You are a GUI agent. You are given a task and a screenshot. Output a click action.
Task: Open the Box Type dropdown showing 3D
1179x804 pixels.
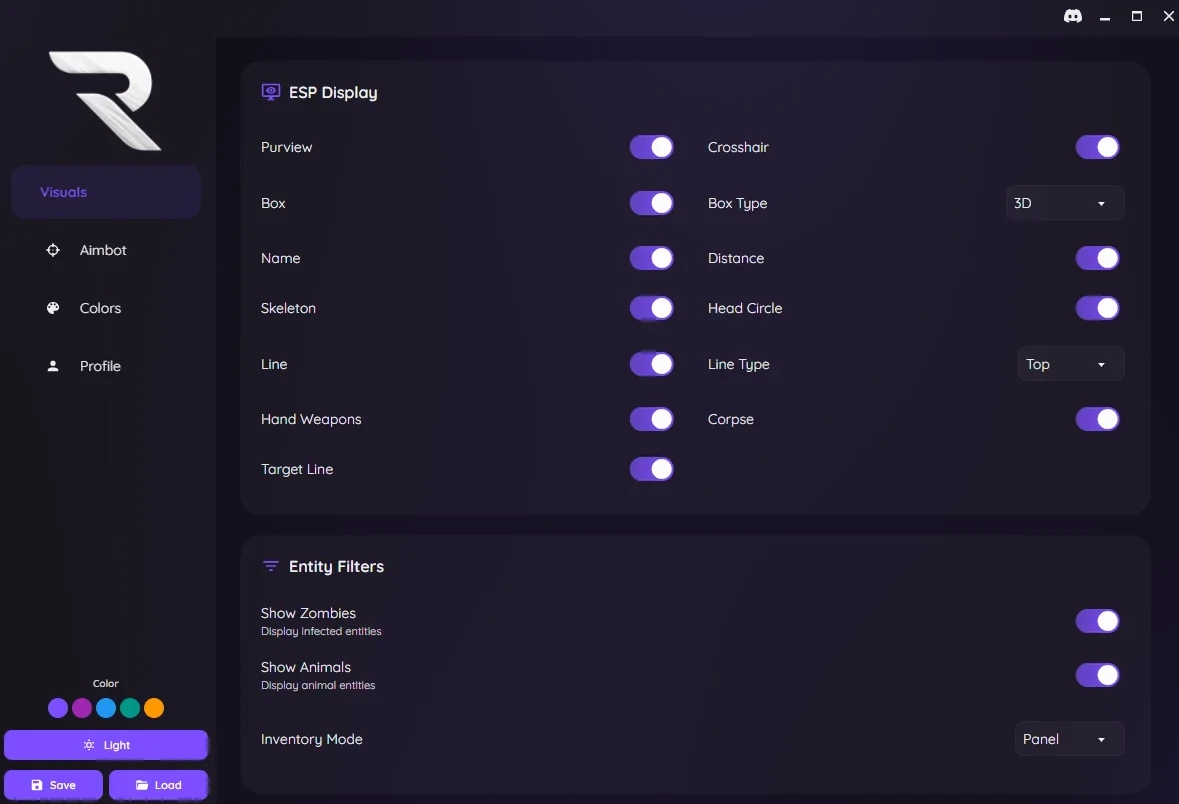pos(1065,203)
